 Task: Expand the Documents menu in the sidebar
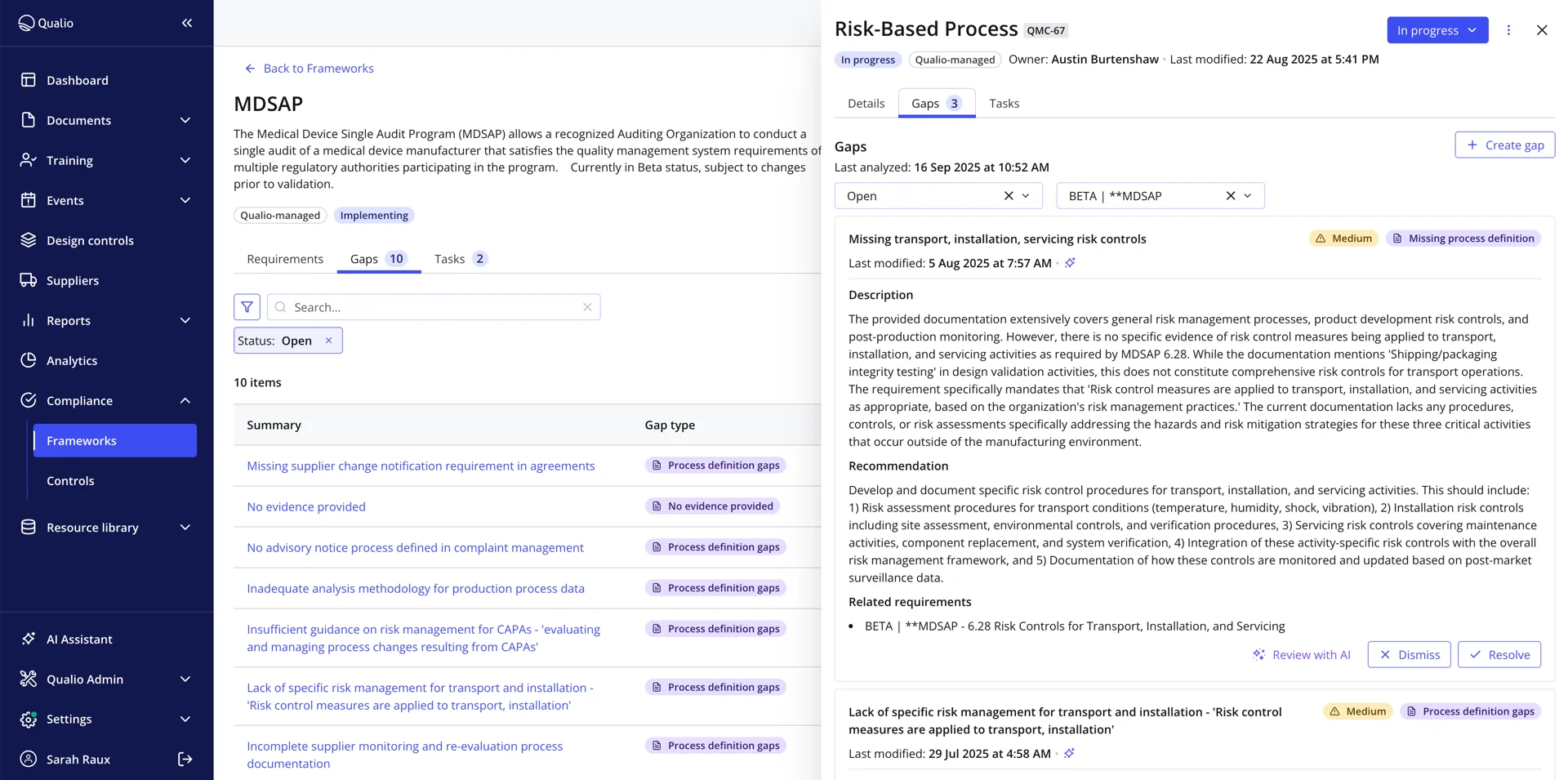click(x=185, y=120)
